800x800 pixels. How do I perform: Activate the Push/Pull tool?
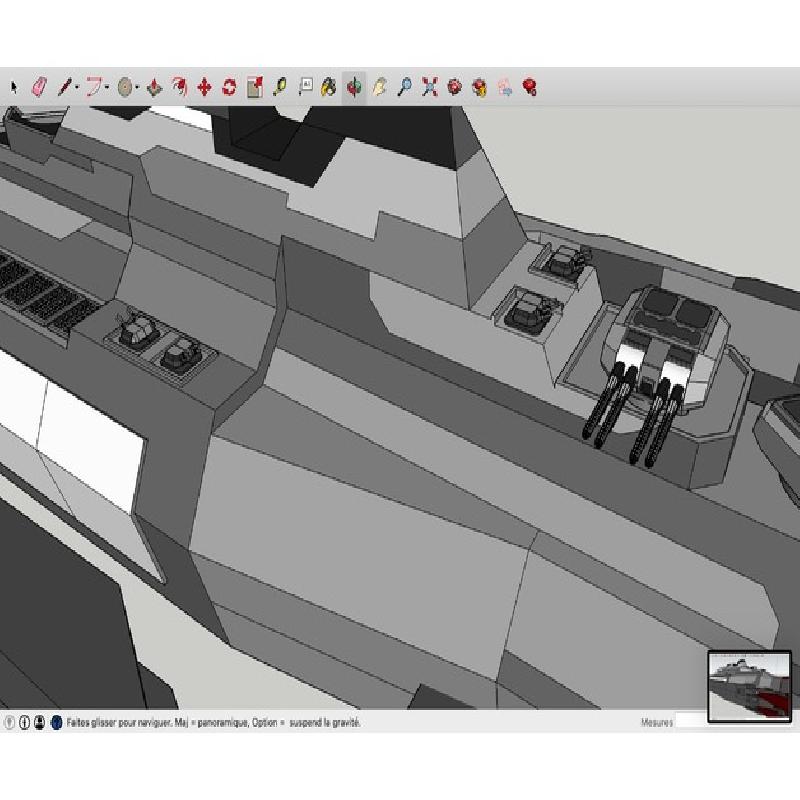154,87
